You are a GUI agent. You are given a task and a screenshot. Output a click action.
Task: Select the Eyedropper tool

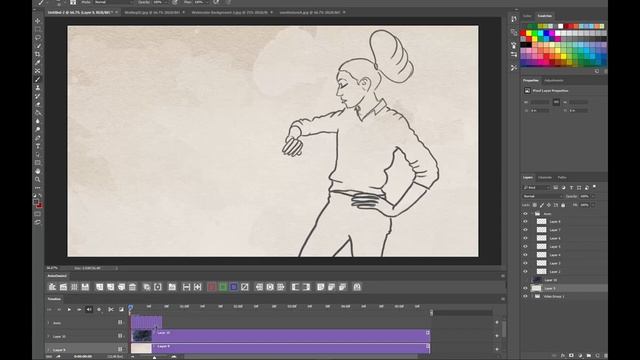point(38,62)
